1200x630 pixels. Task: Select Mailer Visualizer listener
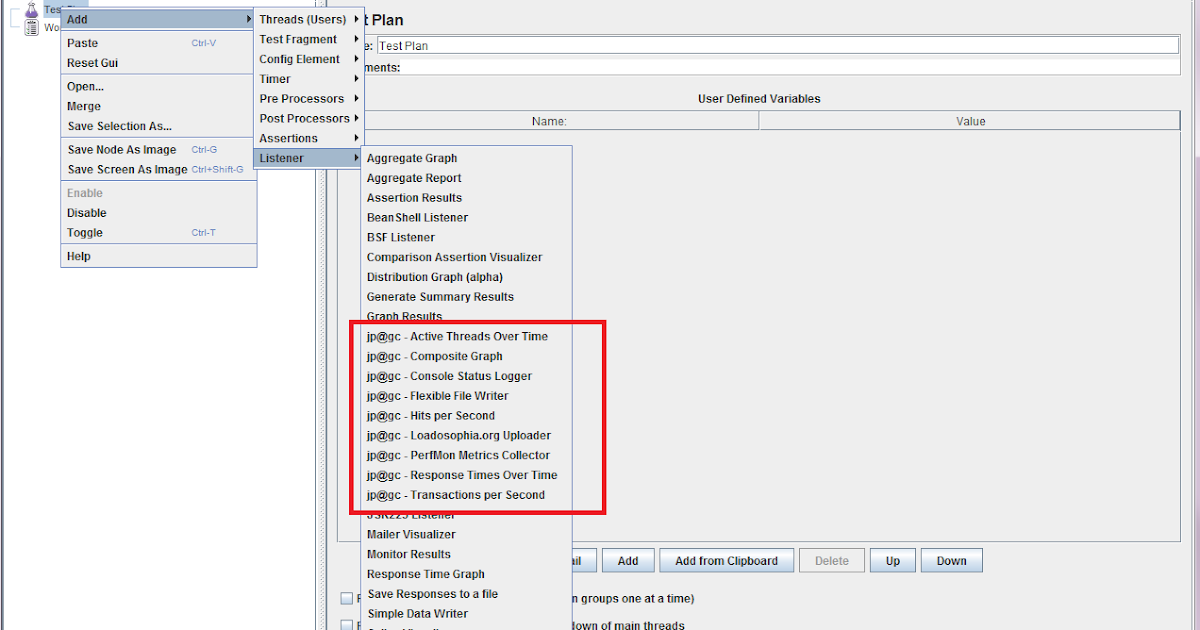pyautogui.click(x=466, y=534)
